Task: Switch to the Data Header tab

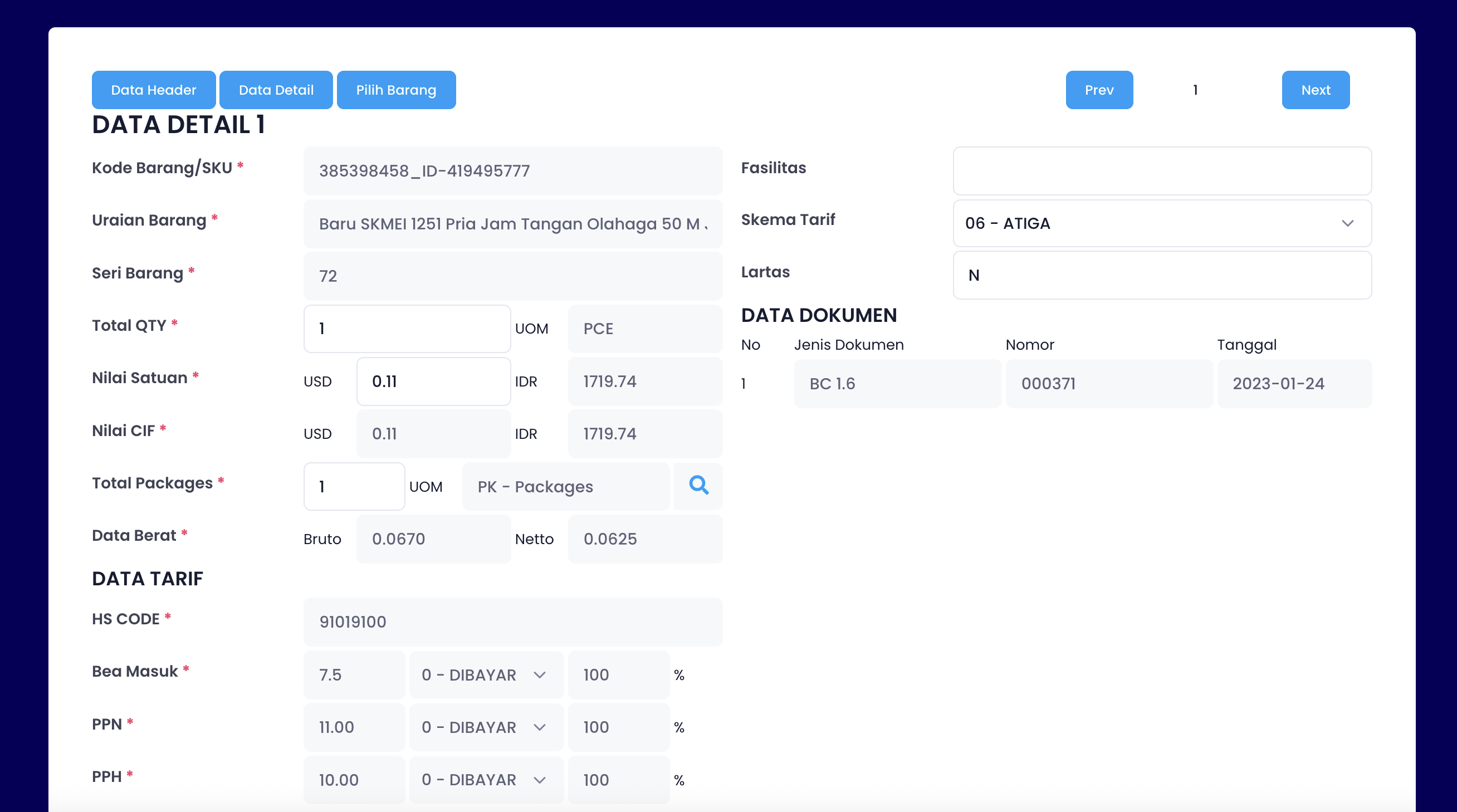Action: (x=153, y=90)
